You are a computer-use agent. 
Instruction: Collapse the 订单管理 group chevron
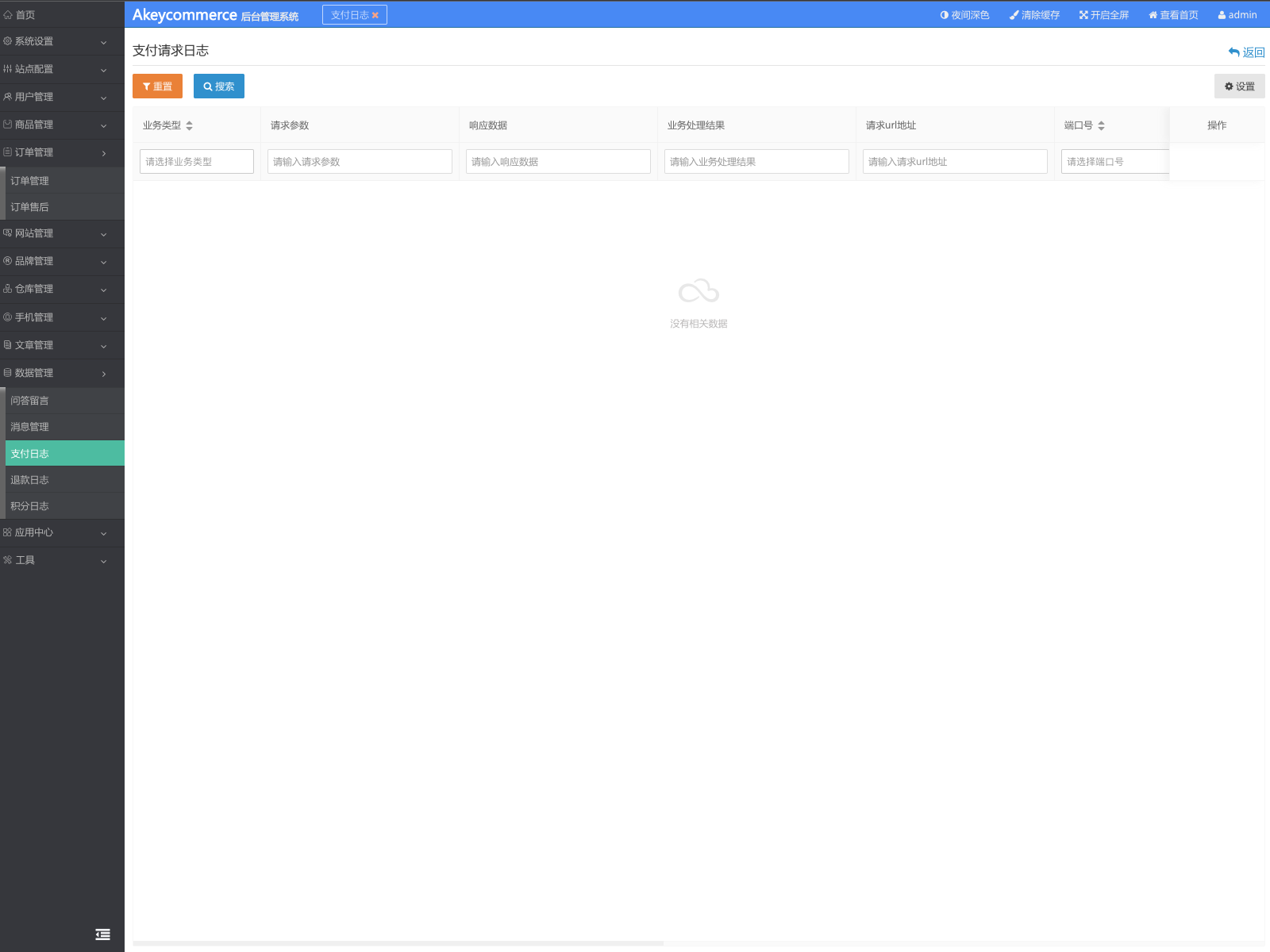point(103,153)
